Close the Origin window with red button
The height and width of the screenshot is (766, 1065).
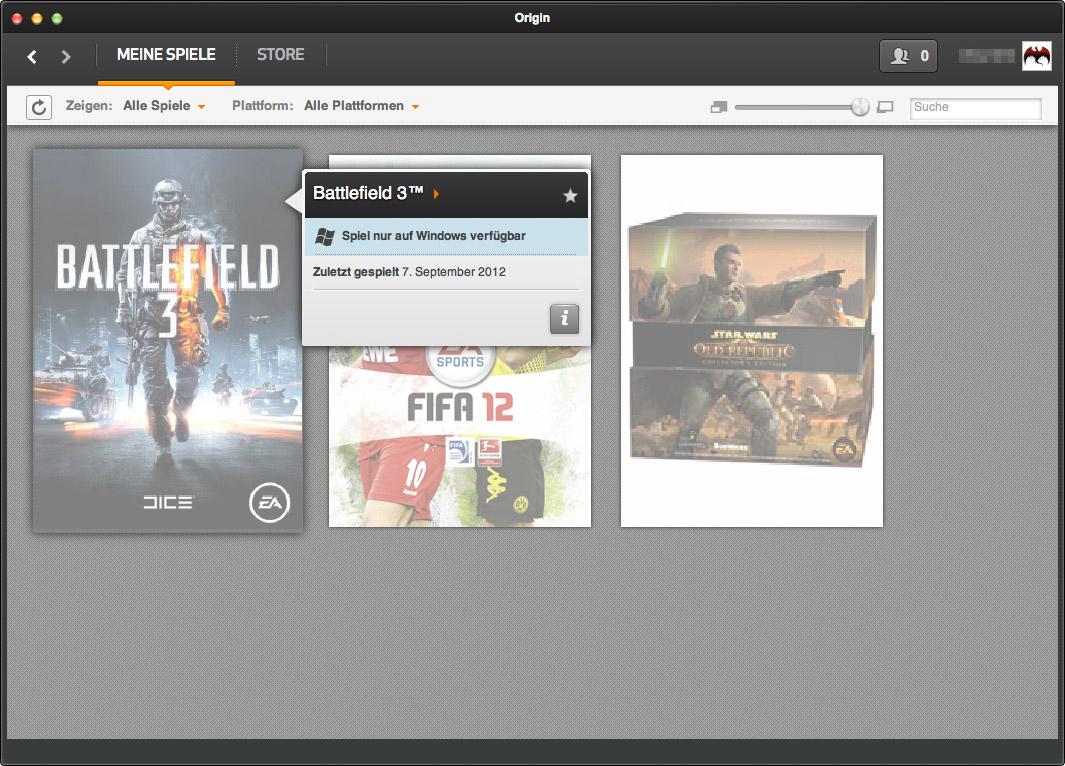tap(18, 18)
